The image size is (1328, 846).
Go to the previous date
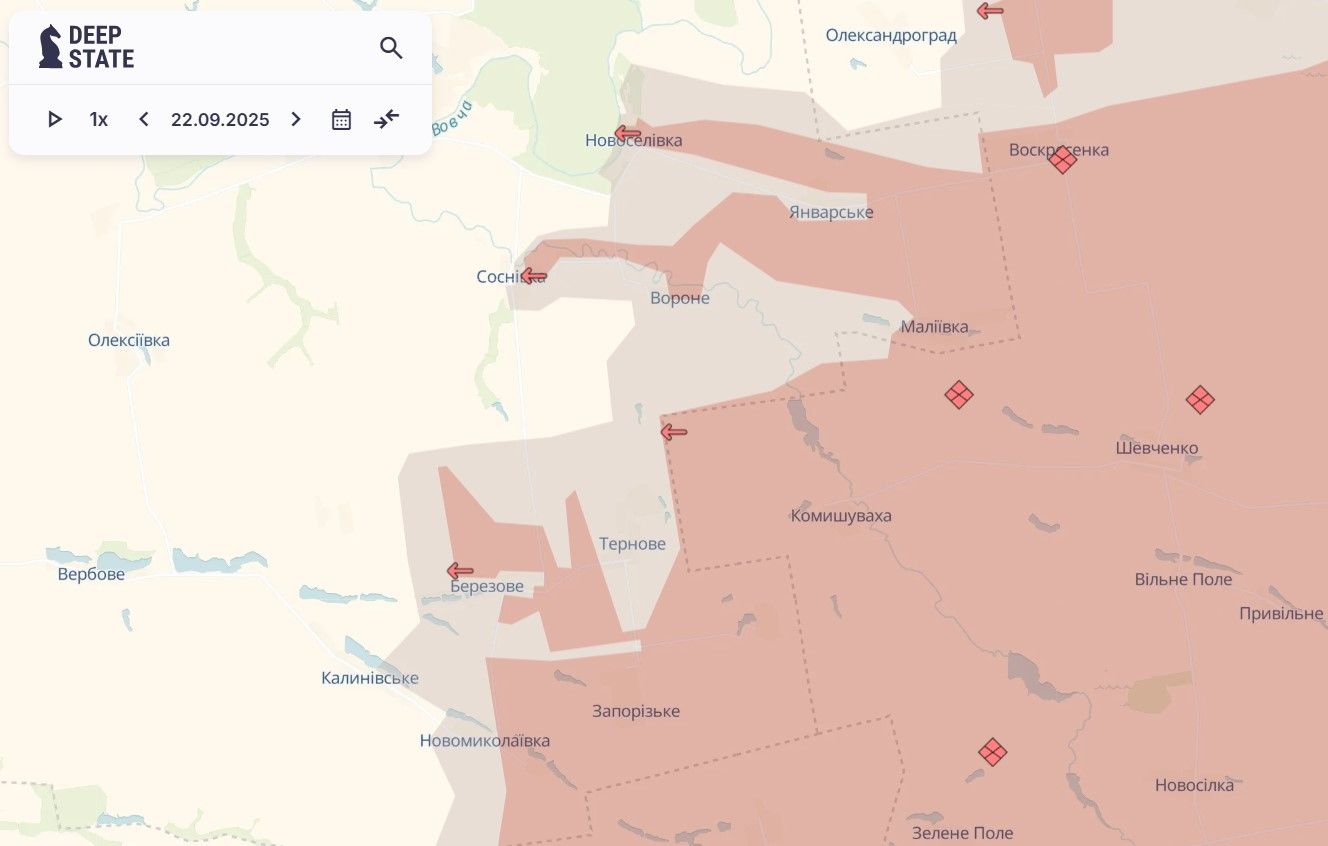tap(144, 120)
